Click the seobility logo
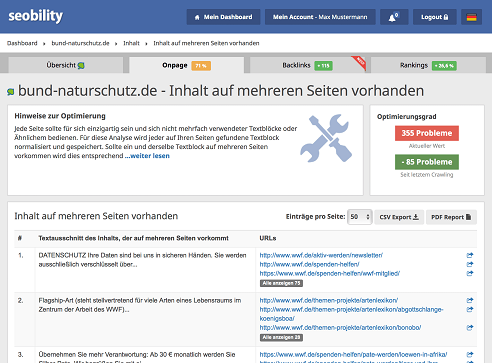492x363 pixels. pos(36,16)
